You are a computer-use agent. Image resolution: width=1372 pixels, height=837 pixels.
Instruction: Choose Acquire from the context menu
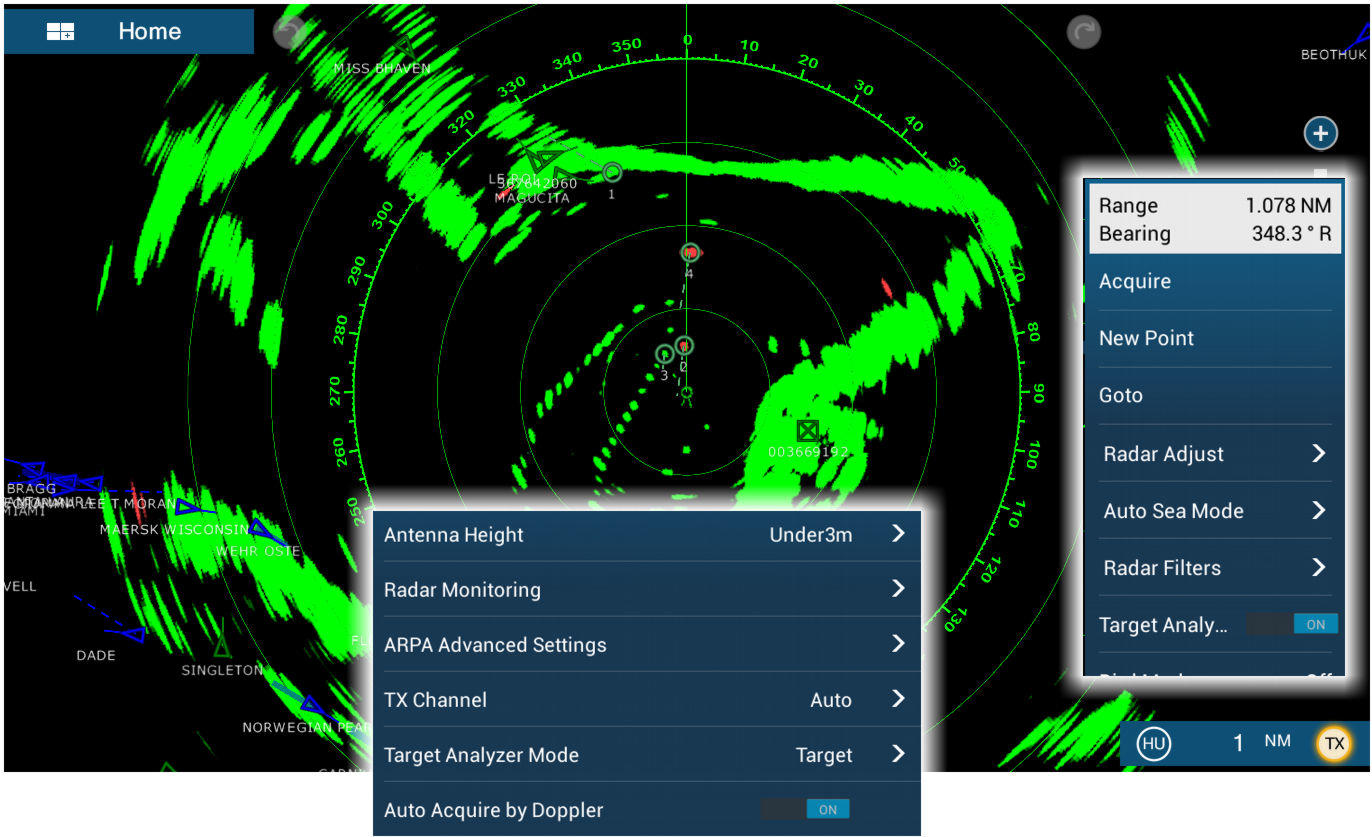tap(1214, 281)
